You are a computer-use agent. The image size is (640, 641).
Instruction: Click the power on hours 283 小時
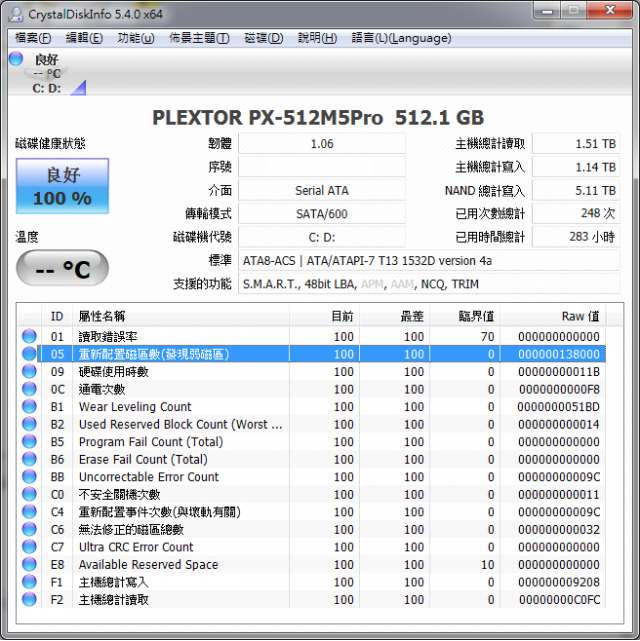575,237
